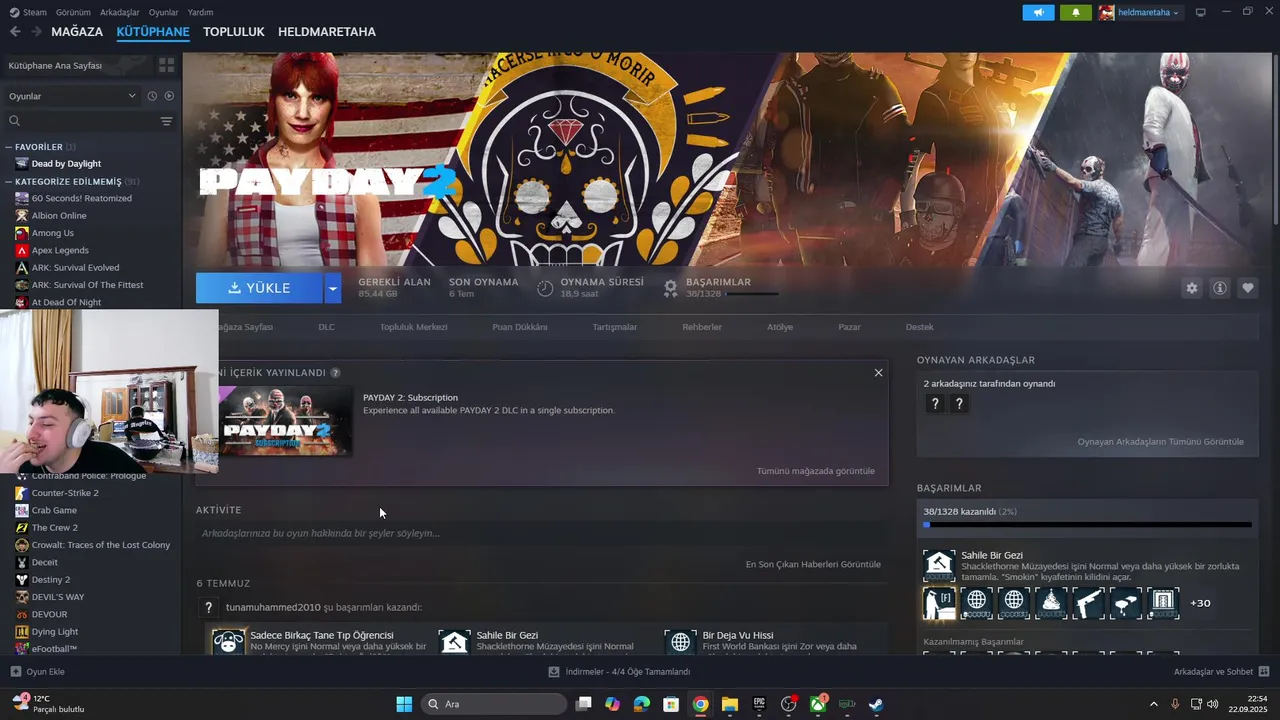Click En Son Çıkan Haberleri Görüntüle
This screenshot has width=1280, height=720.
coord(813,564)
